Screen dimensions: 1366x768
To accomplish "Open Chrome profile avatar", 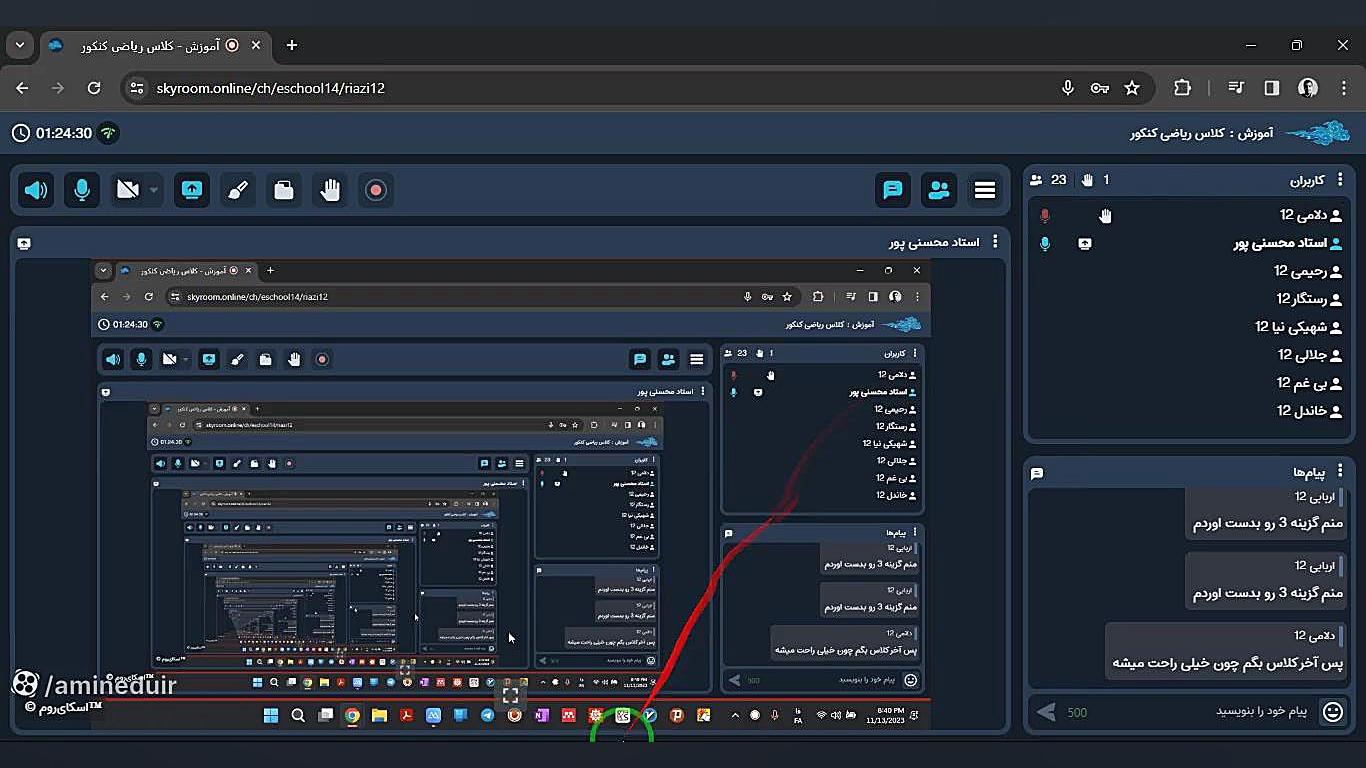I will (x=1308, y=88).
